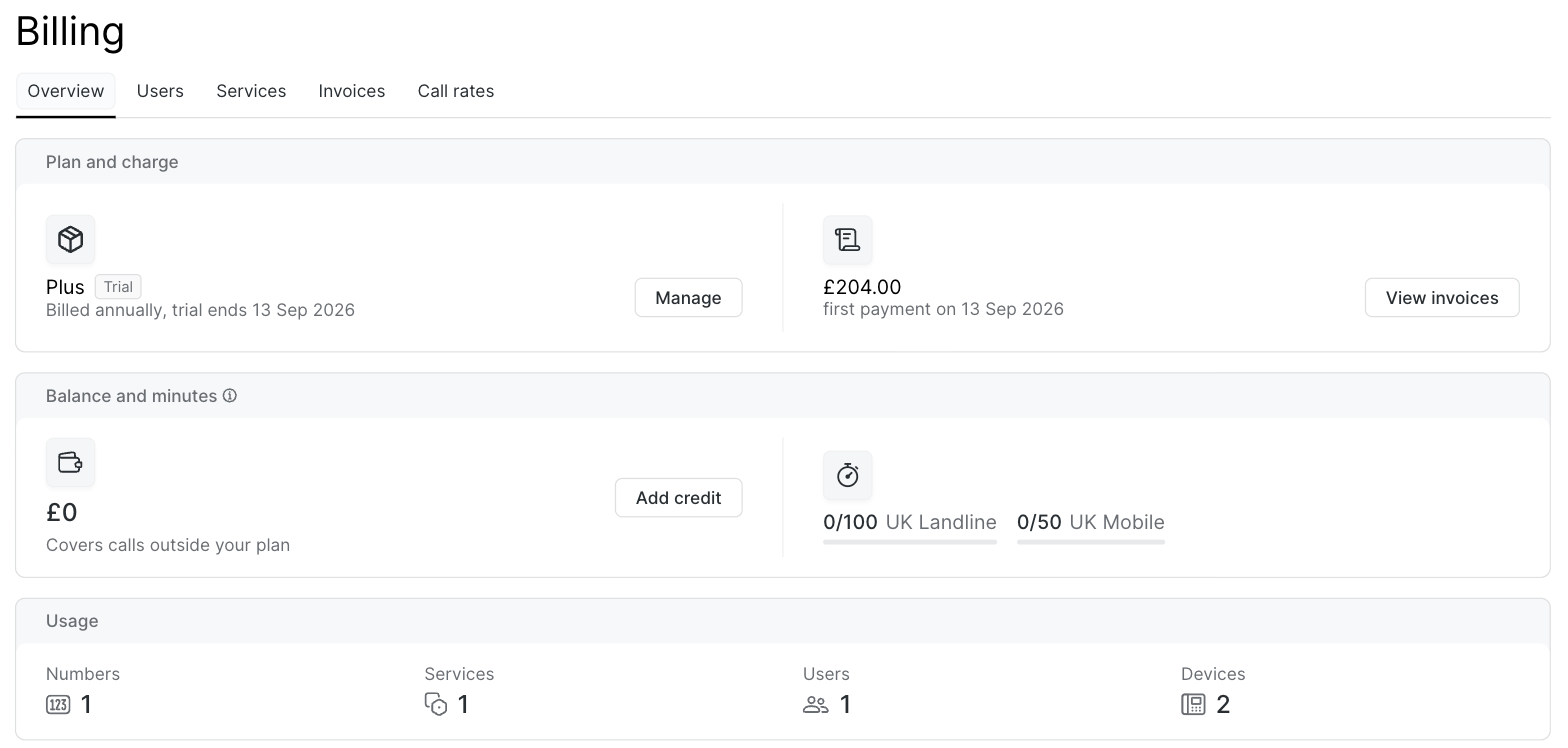The width and height of the screenshot is (1568, 748).
Task: Click the Users people icon in Usage
Action: (x=815, y=705)
